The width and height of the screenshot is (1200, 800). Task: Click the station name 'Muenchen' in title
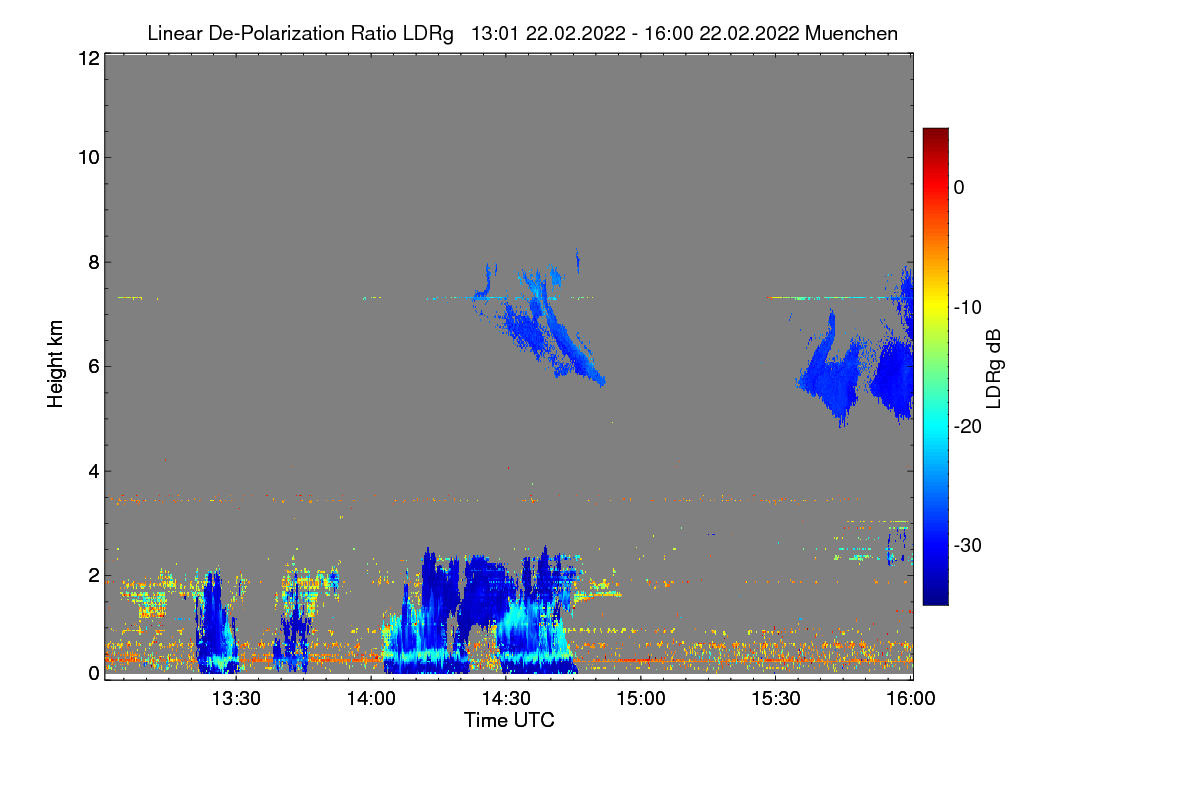pos(851,33)
